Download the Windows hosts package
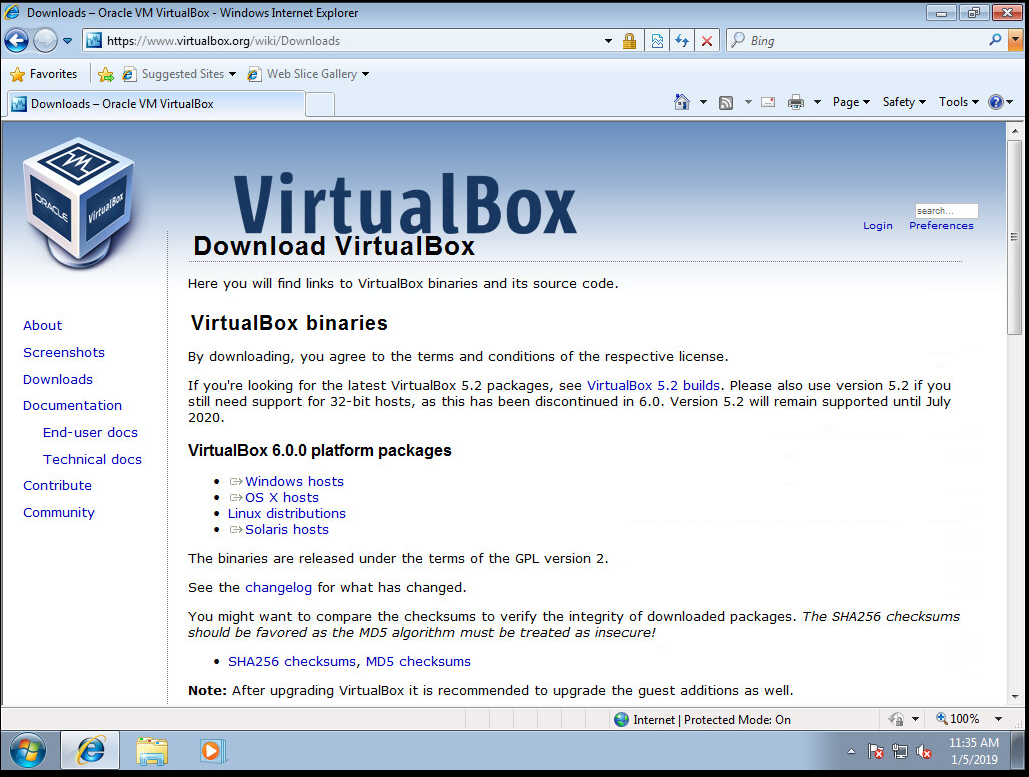Viewport: 1029px width, 777px height. point(294,482)
